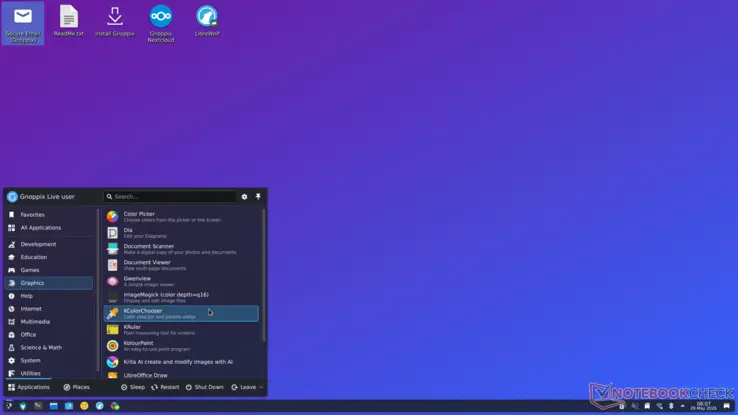This screenshot has height=415, width=738.
Task: Open the teal wolf-head taskbar icon
Action: (23, 406)
